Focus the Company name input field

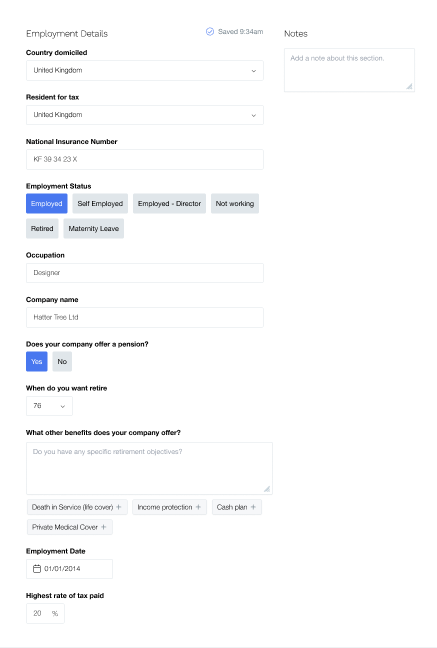tap(145, 317)
